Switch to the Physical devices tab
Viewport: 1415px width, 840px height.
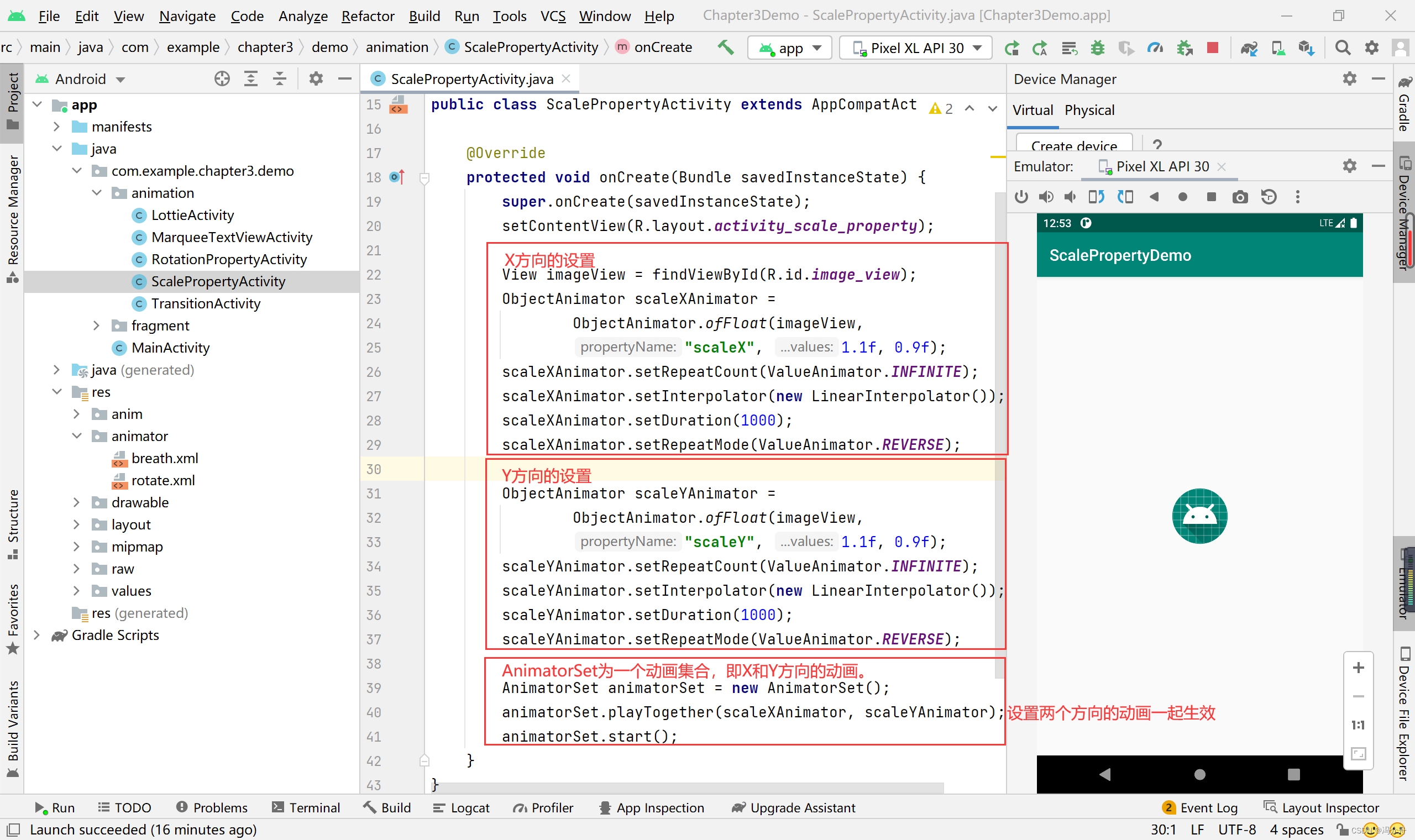tap(1088, 110)
